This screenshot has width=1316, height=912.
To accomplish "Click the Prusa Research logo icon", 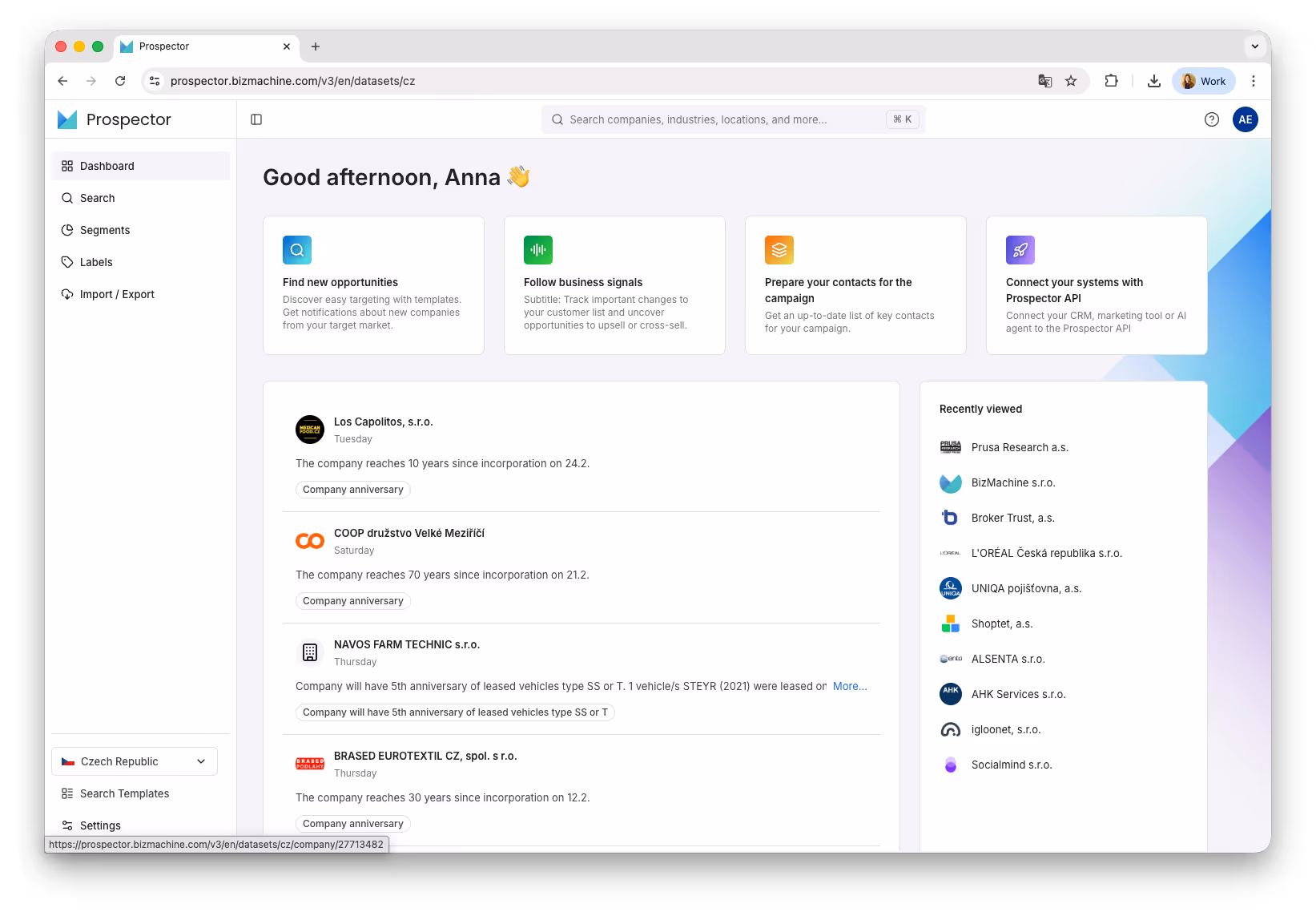I will pos(951,447).
